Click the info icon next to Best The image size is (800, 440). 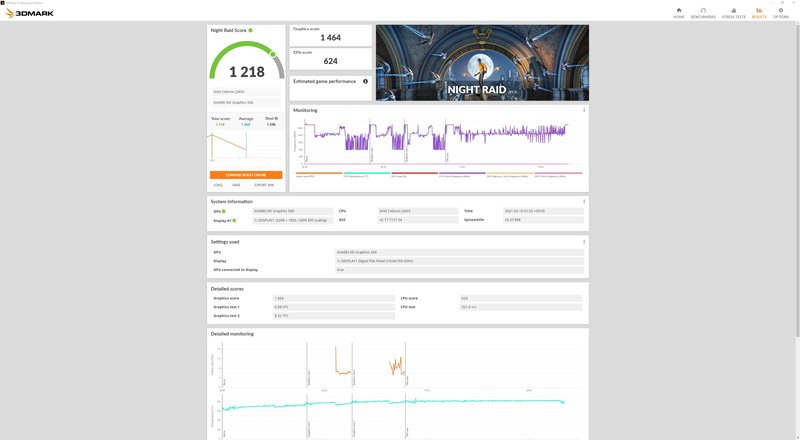pyautogui.click(x=276, y=118)
